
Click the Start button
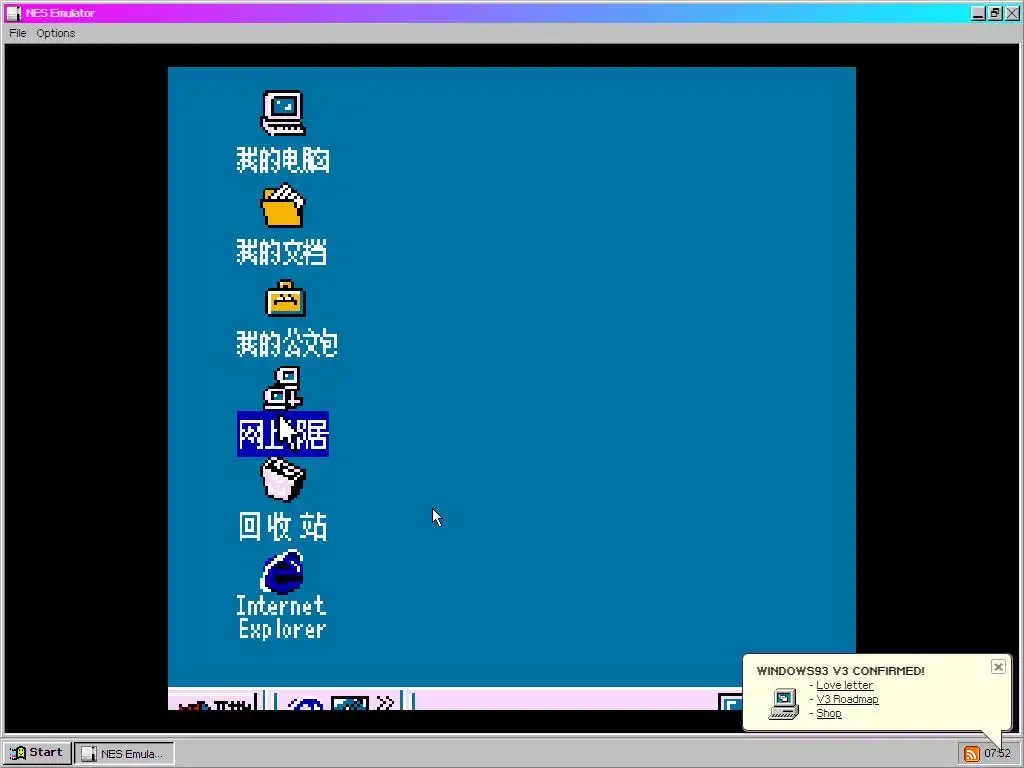pyautogui.click(x=37, y=753)
